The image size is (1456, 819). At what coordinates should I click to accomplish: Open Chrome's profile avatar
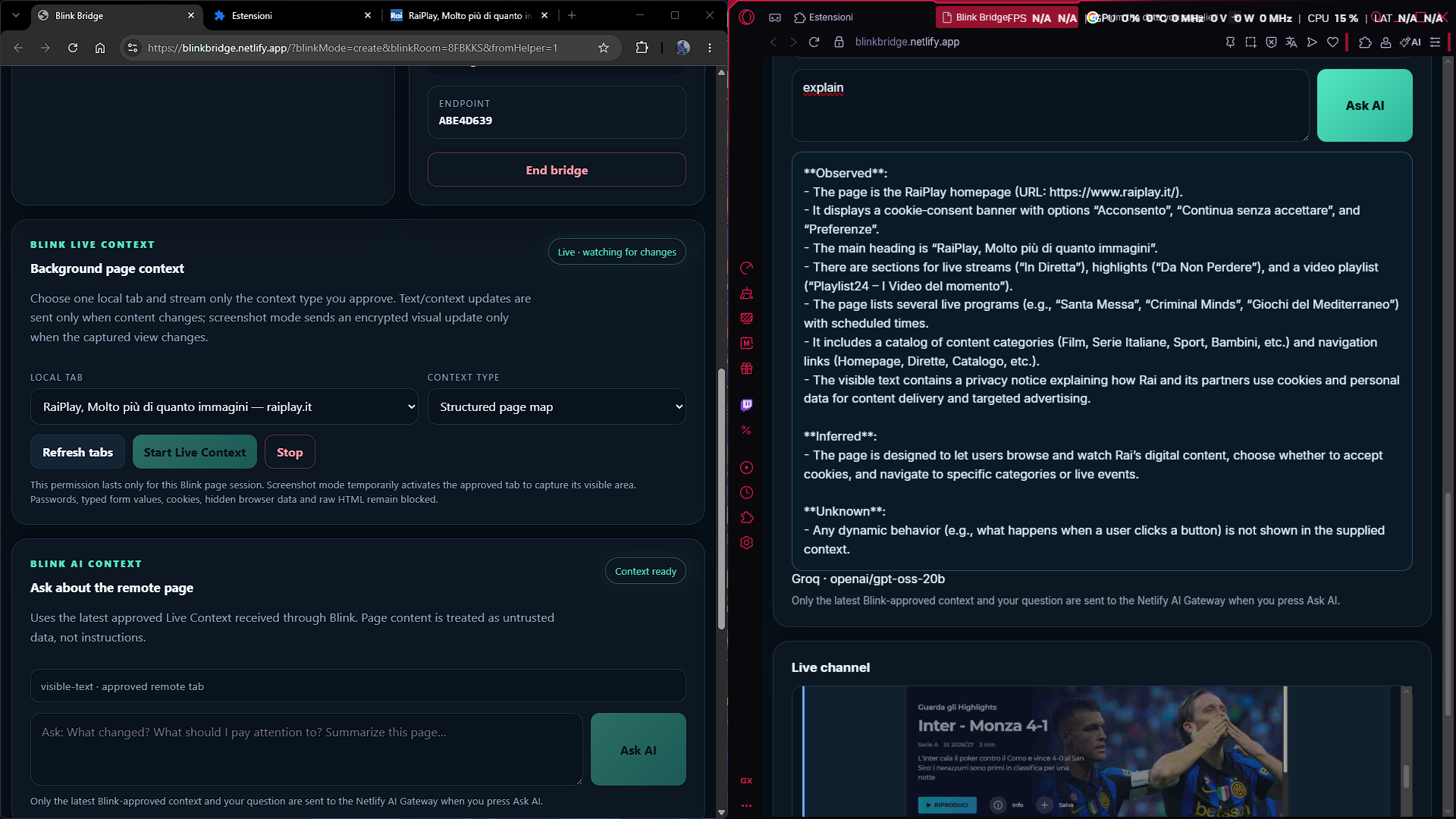coord(683,48)
